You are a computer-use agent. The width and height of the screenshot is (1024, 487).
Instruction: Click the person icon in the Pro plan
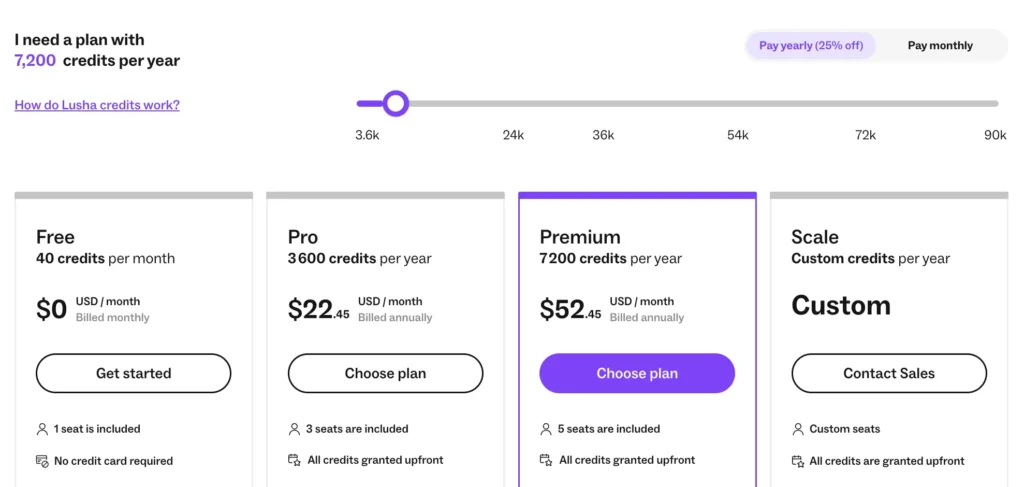pos(294,429)
